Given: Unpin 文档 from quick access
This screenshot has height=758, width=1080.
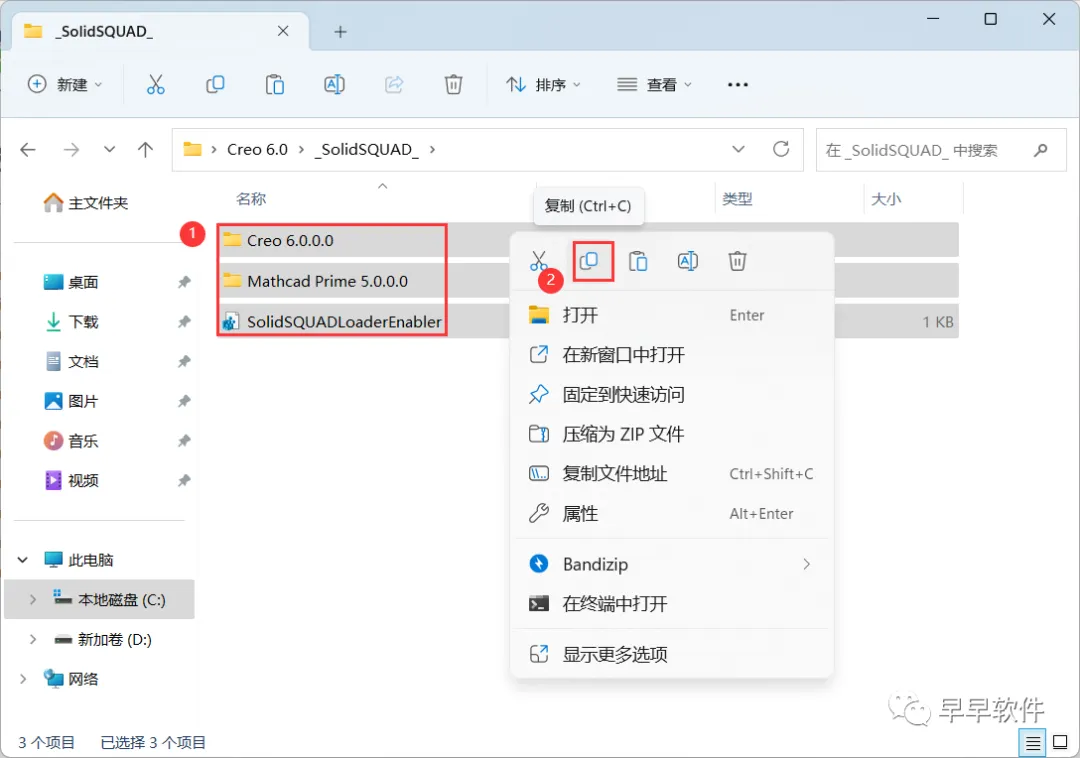Looking at the screenshot, I should [184, 361].
